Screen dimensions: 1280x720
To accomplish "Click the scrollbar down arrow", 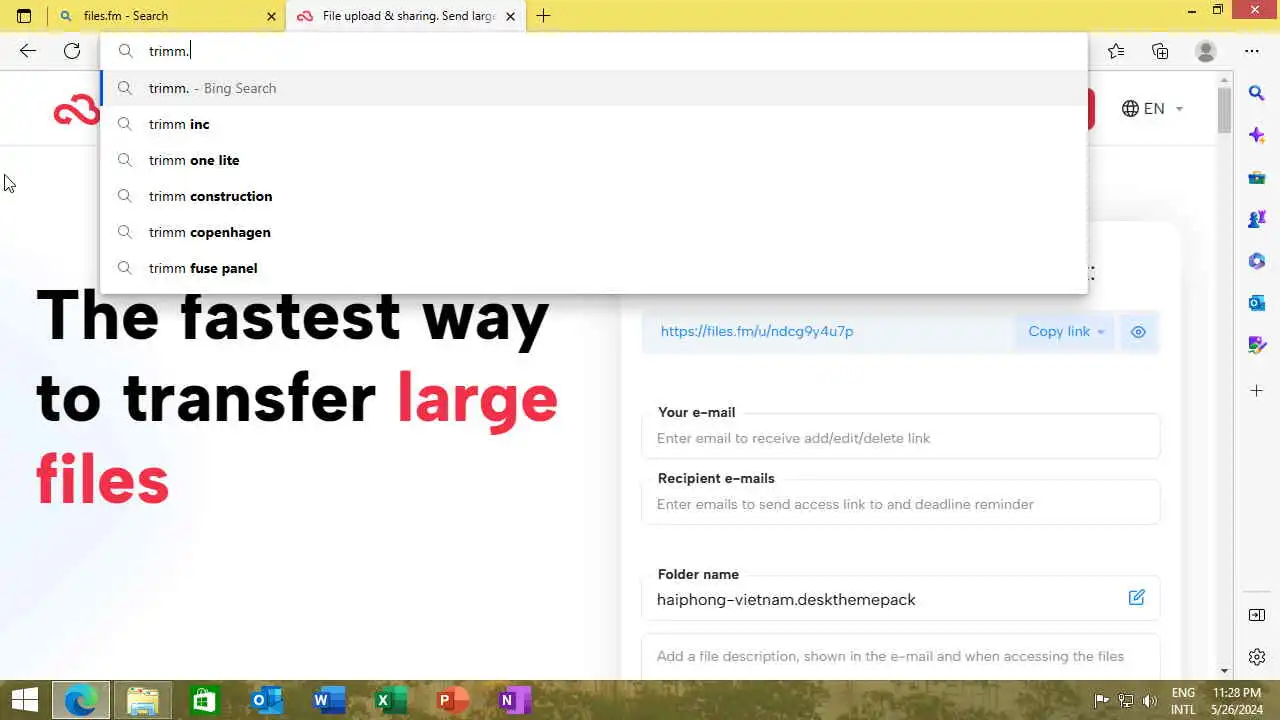I will (1225, 671).
